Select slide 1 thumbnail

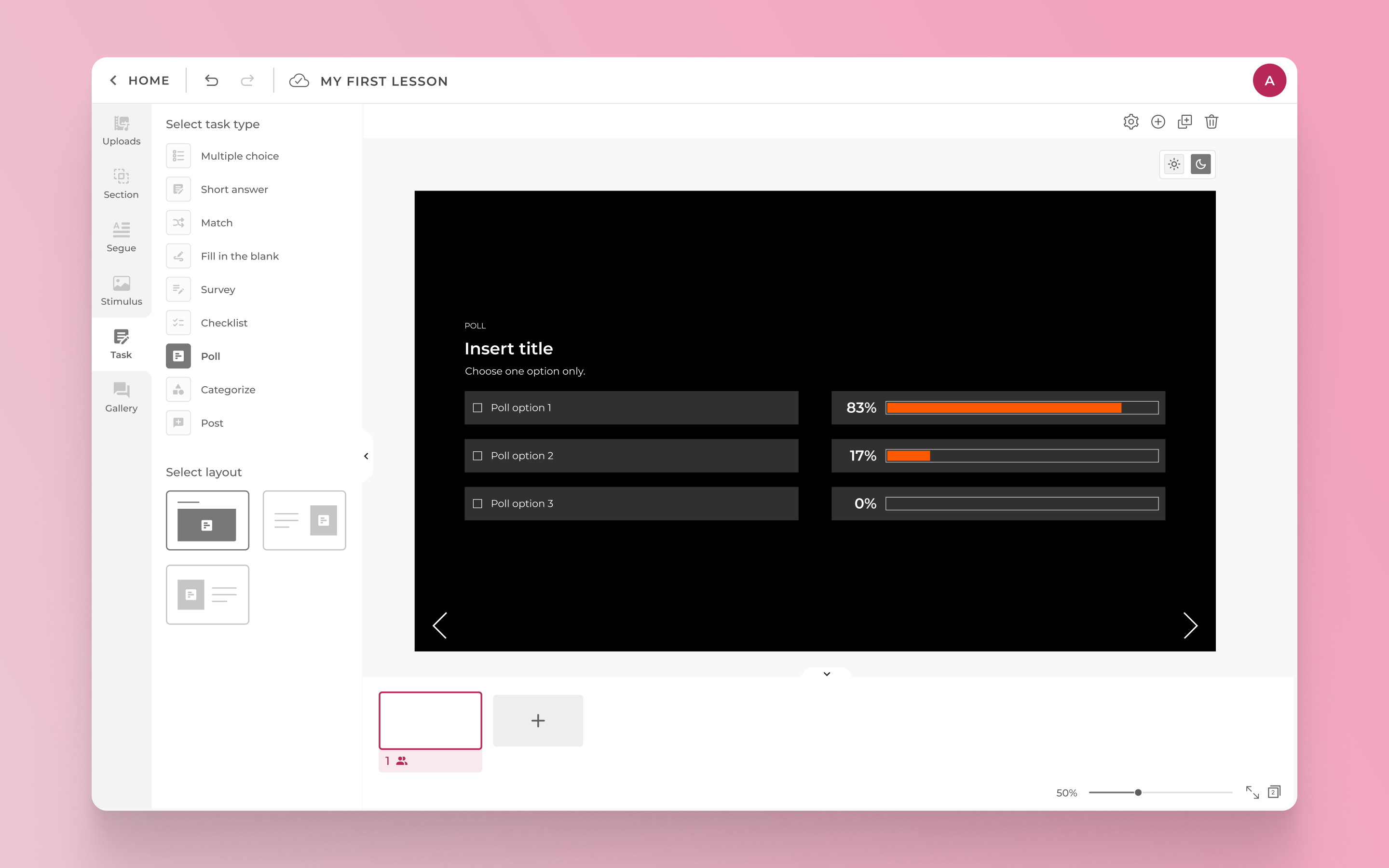pyautogui.click(x=430, y=720)
